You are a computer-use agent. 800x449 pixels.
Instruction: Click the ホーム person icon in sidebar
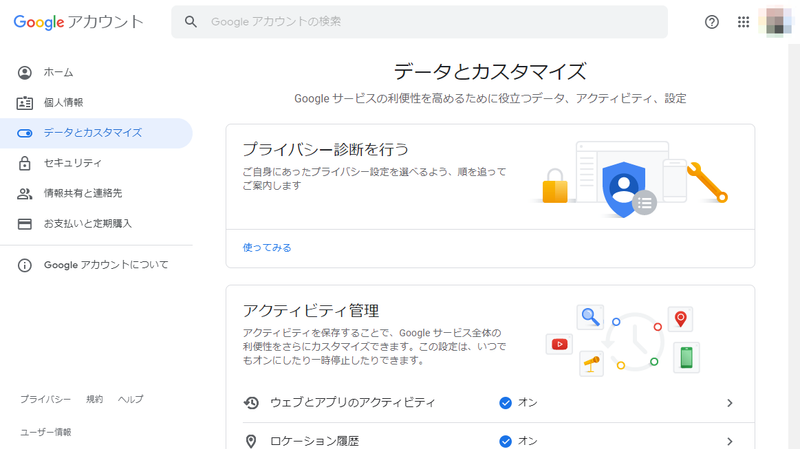24,72
